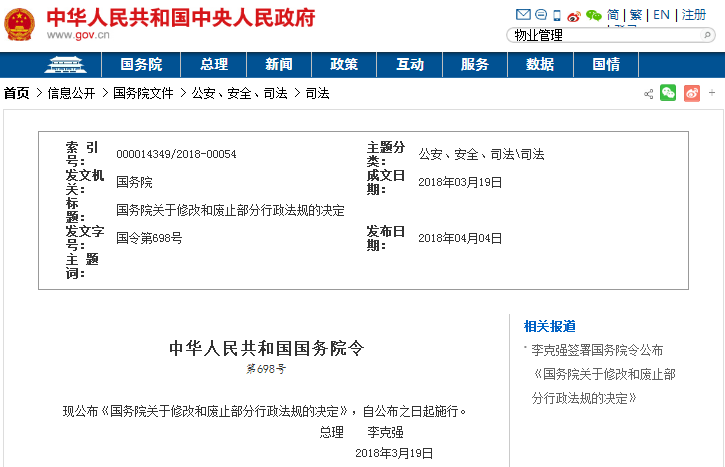The image size is (725, 467).
Task: Open the 国务院 navigation tab
Action: 141,64
